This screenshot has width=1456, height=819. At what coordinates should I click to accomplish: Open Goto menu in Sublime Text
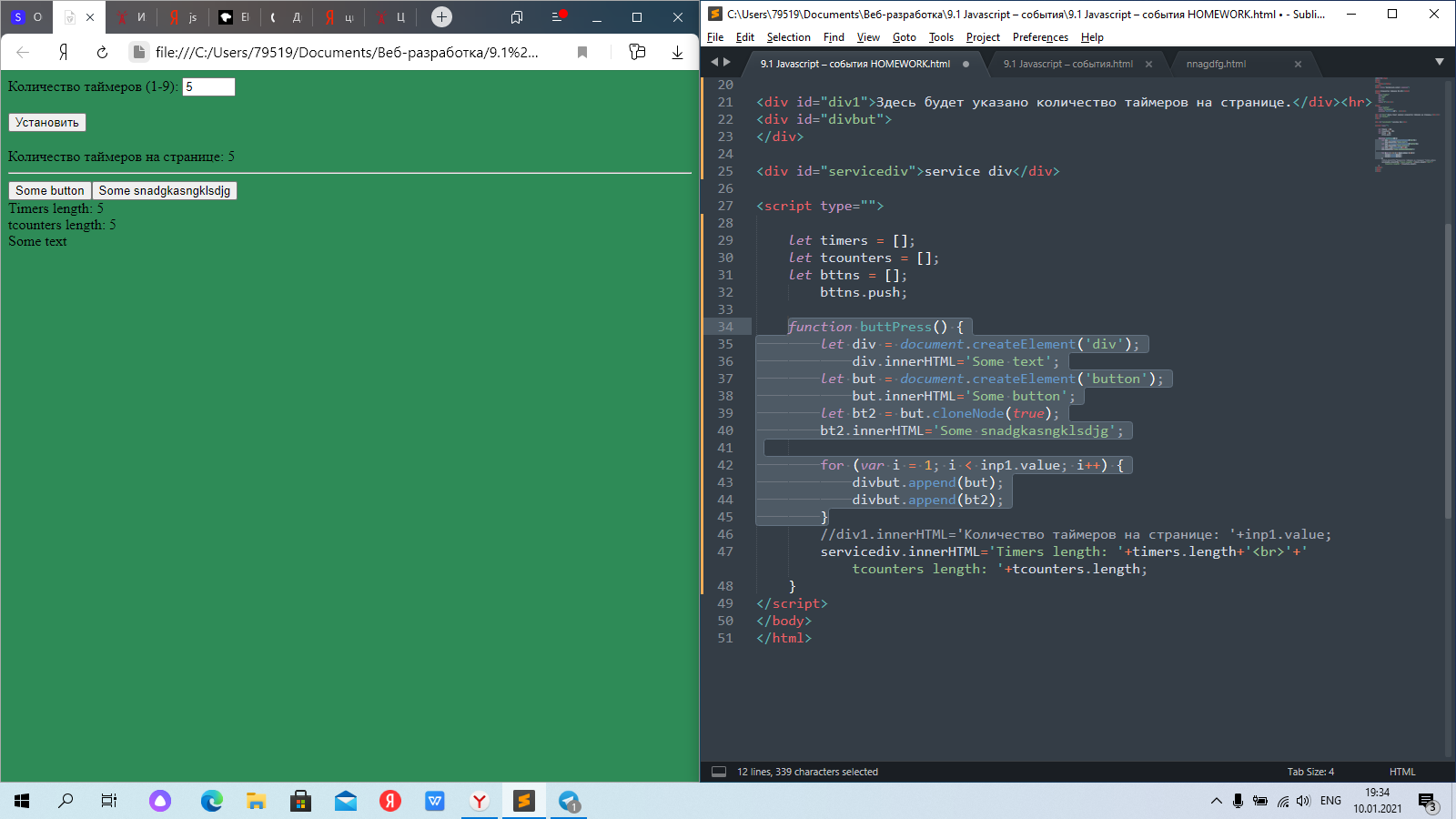(905, 37)
